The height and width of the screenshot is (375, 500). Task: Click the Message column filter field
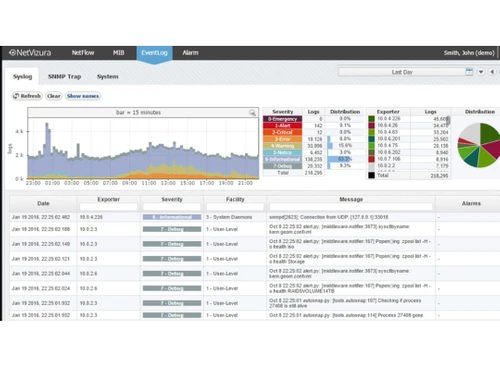tap(351, 207)
